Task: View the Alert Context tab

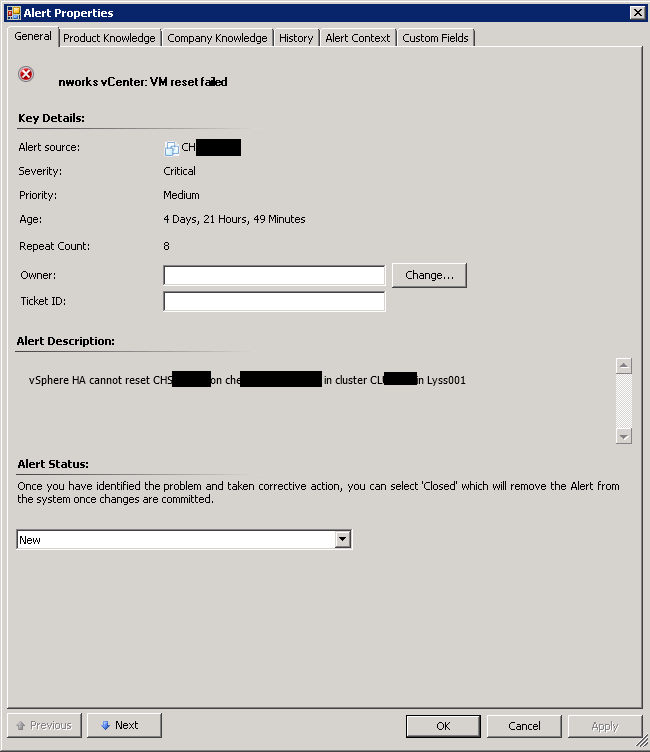Action: point(358,38)
